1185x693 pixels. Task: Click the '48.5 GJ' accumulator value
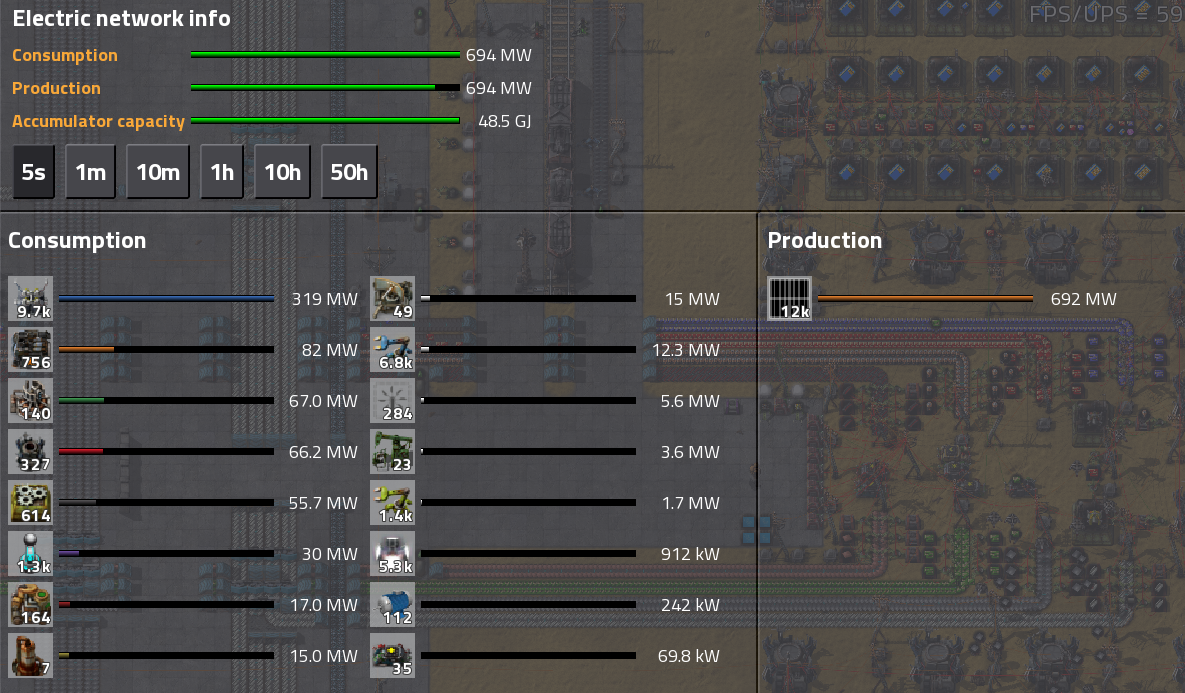(505, 121)
